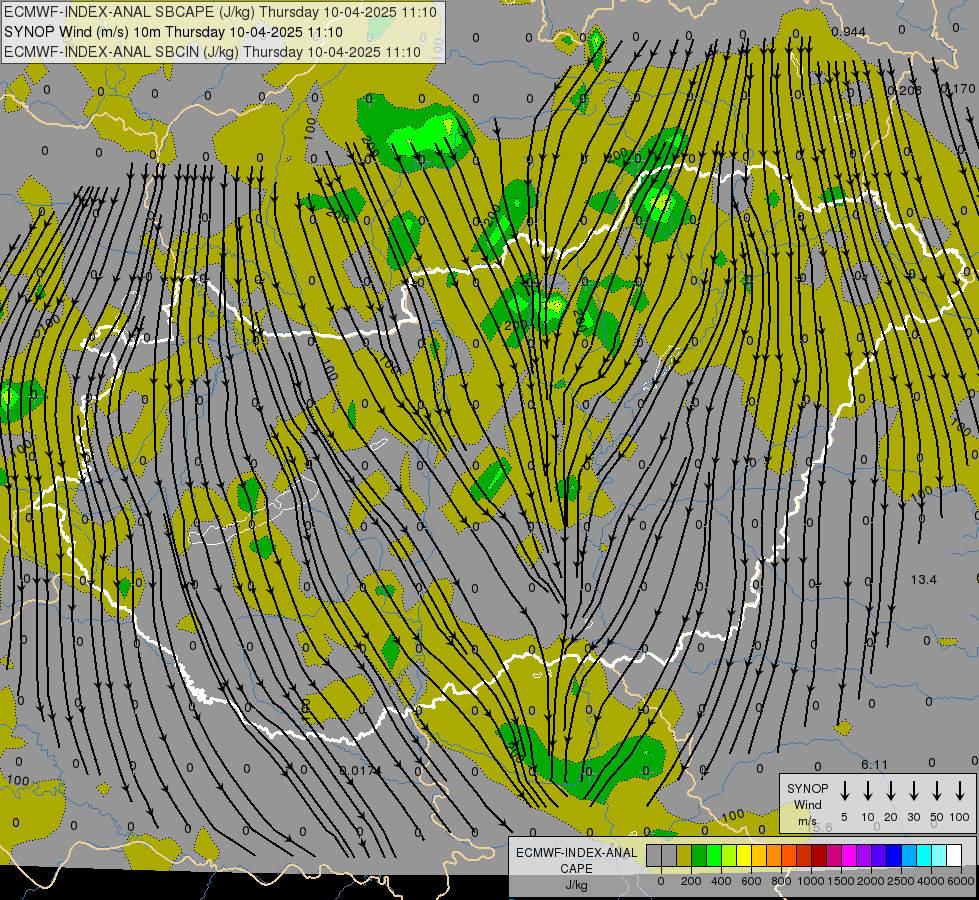Click the wind arrow above the 30 label
This screenshot has height=900, width=979.
click(x=914, y=791)
